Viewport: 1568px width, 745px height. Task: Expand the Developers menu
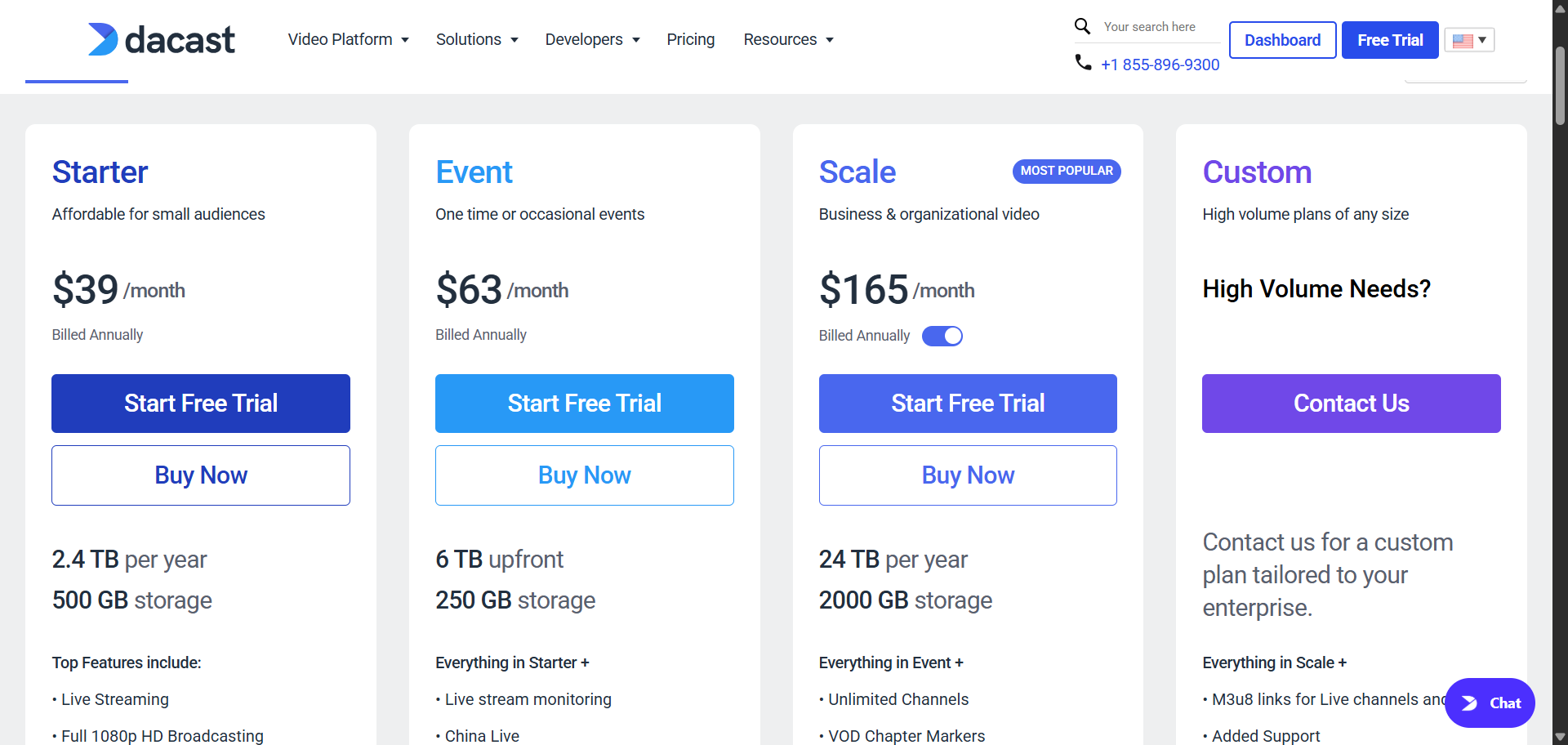click(592, 39)
